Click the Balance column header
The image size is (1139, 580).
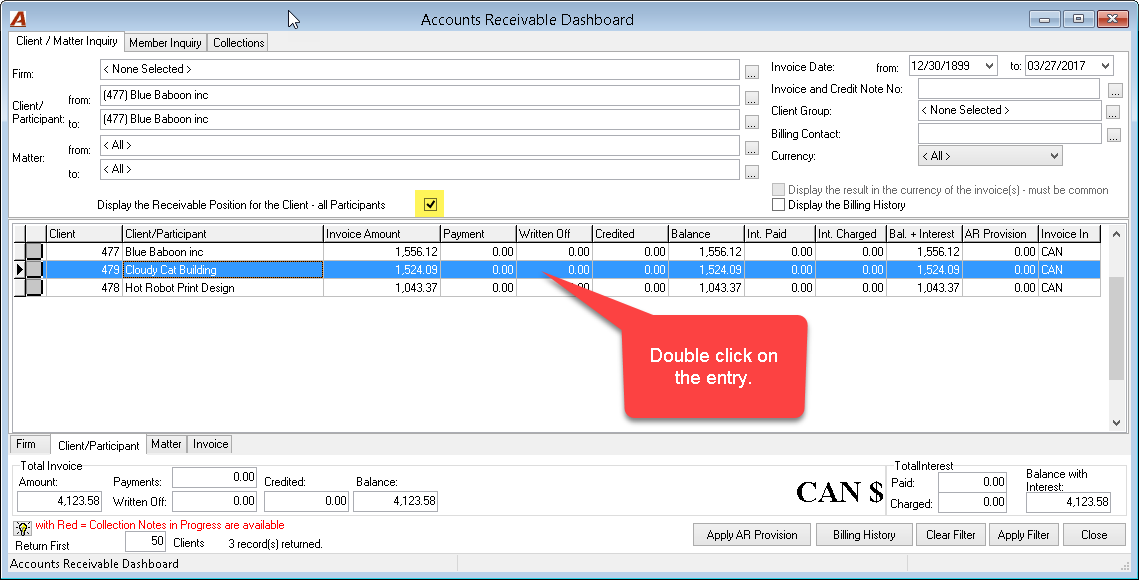(705, 234)
